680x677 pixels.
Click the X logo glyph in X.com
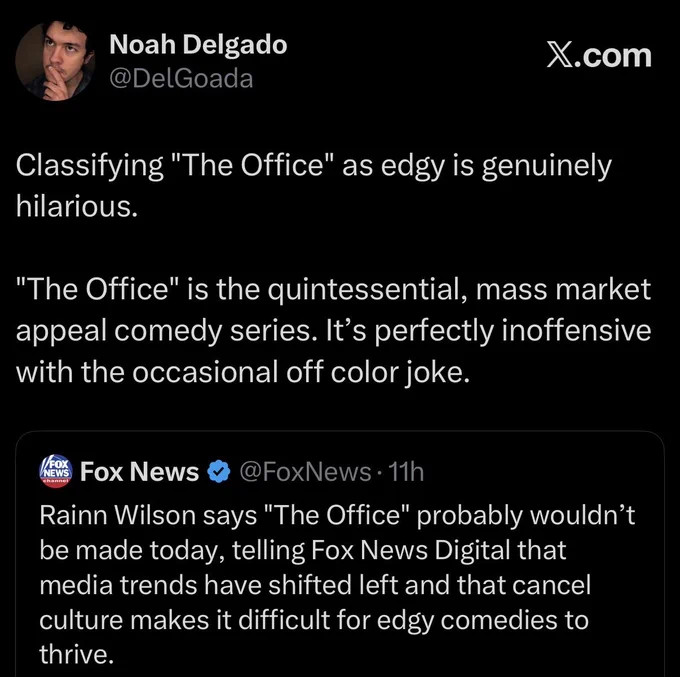pyautogui.click(x=559, y=56)
